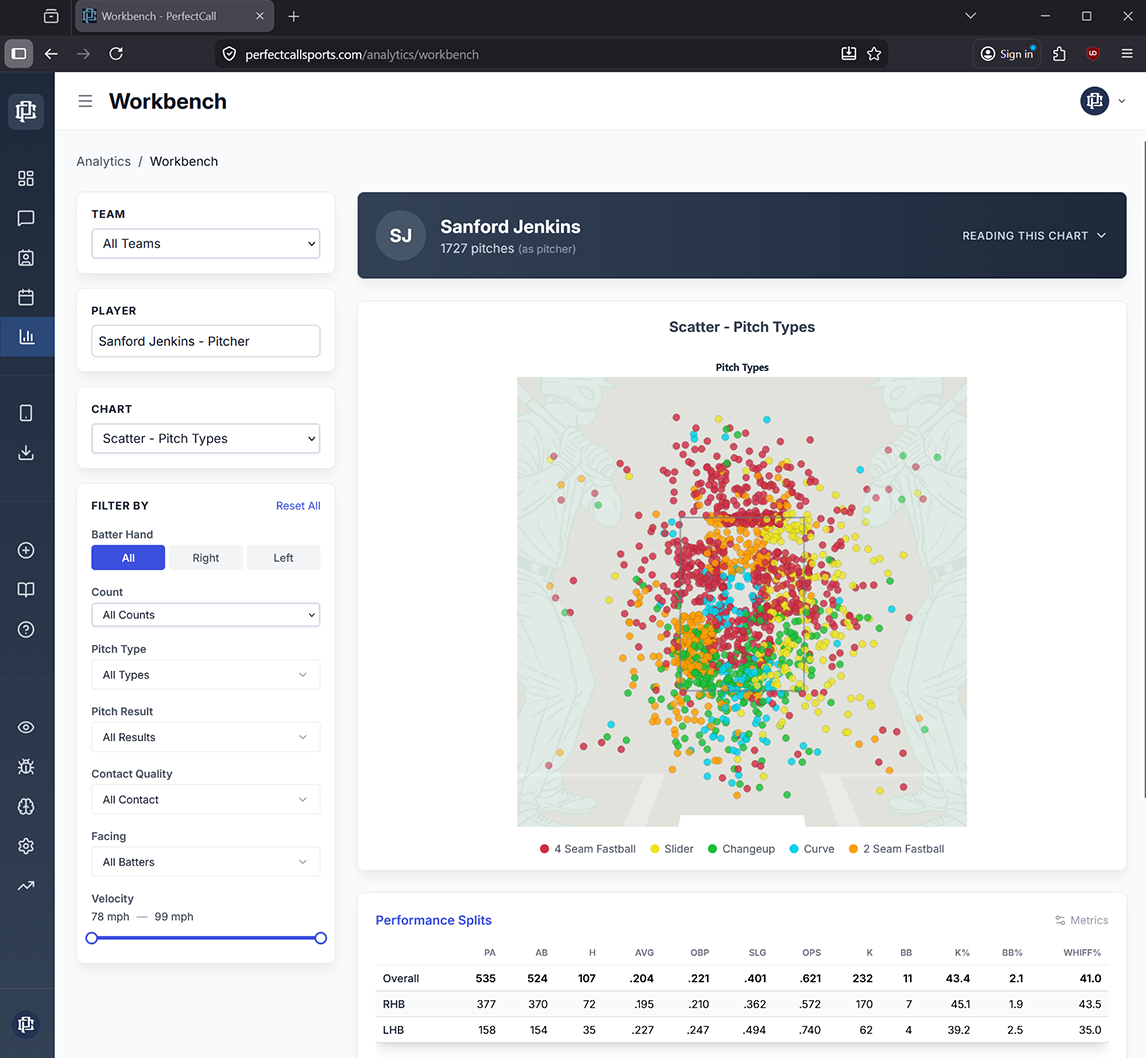This screenshot has height=1058, width=1146.
Task: Open the dashboard grid icon in sidebar
Action: click(x=26, y=178)
